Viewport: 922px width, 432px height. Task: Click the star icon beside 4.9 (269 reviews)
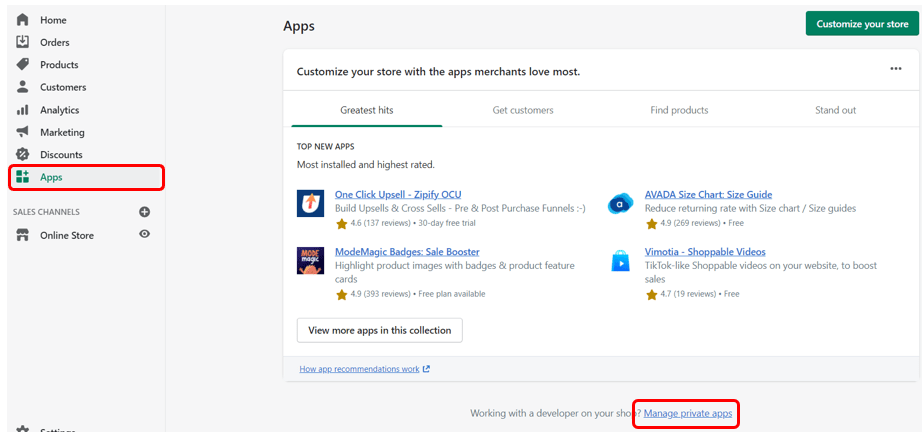click(652, 223)
